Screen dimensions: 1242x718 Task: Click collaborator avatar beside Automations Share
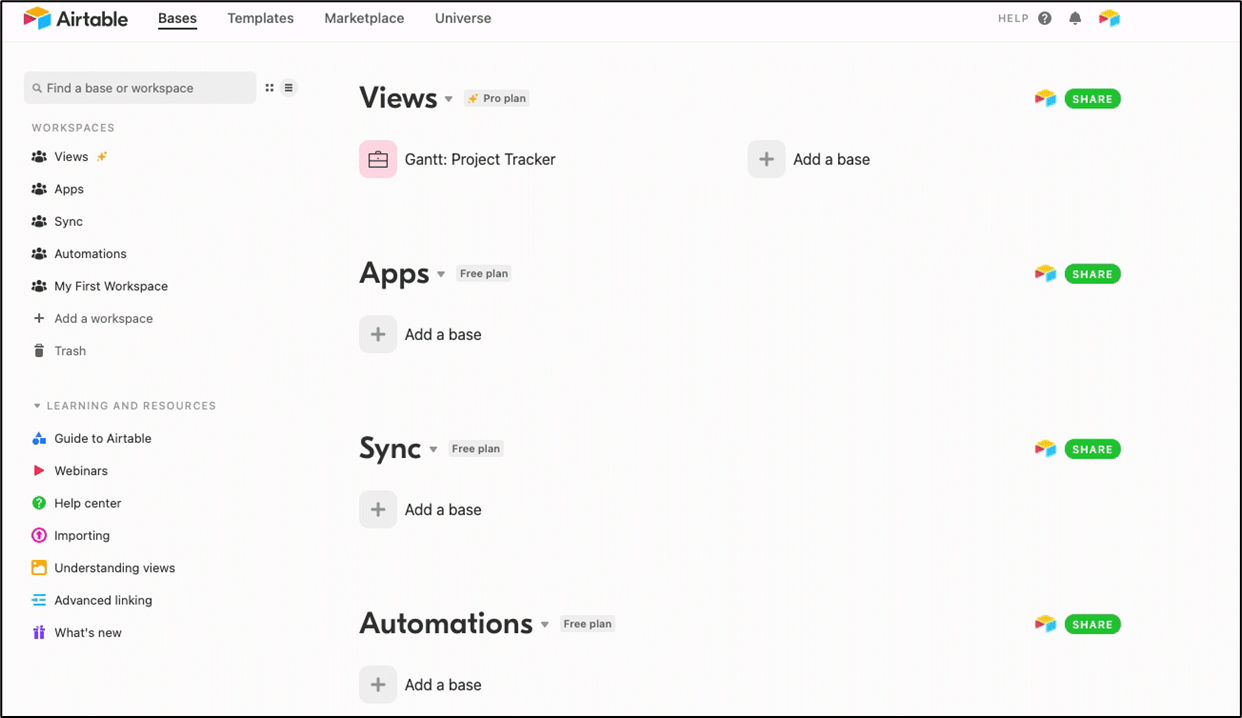point(1045,624)
